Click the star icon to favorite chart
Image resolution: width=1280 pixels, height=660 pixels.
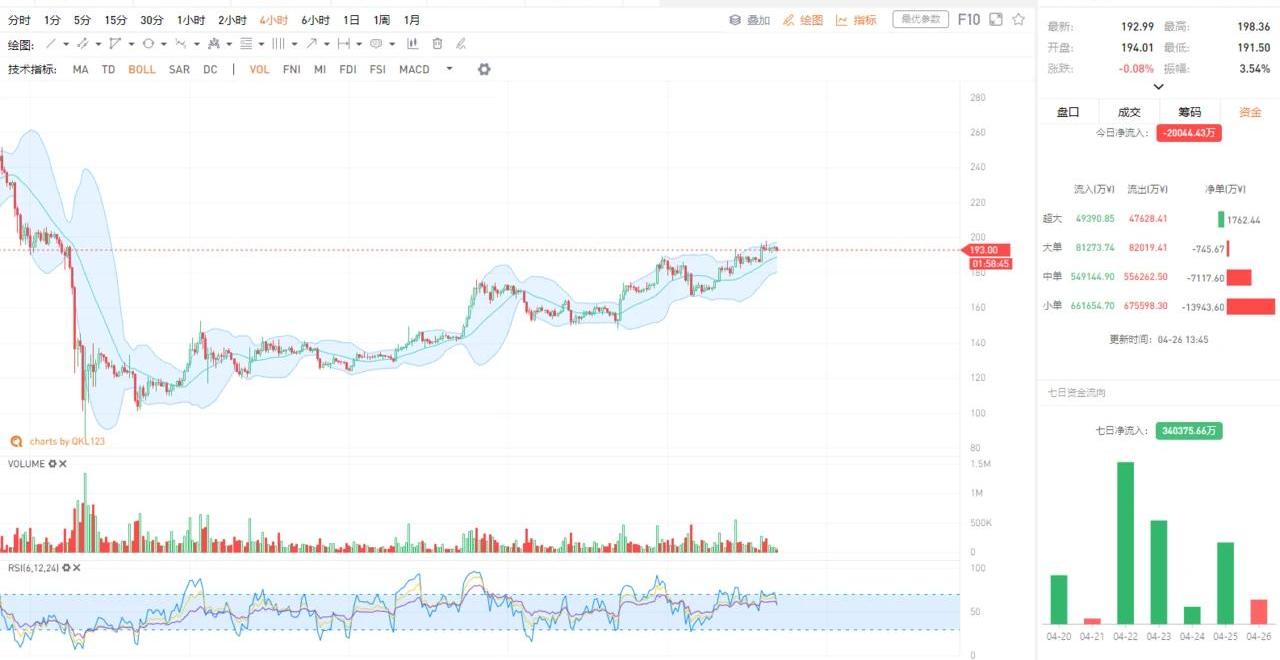click(1018, 19)
